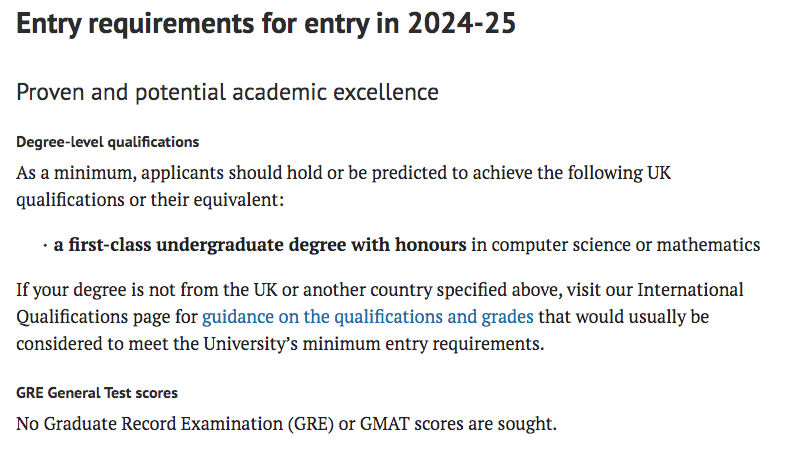Click the words 'Qualifications page for'

click(107, 317)
